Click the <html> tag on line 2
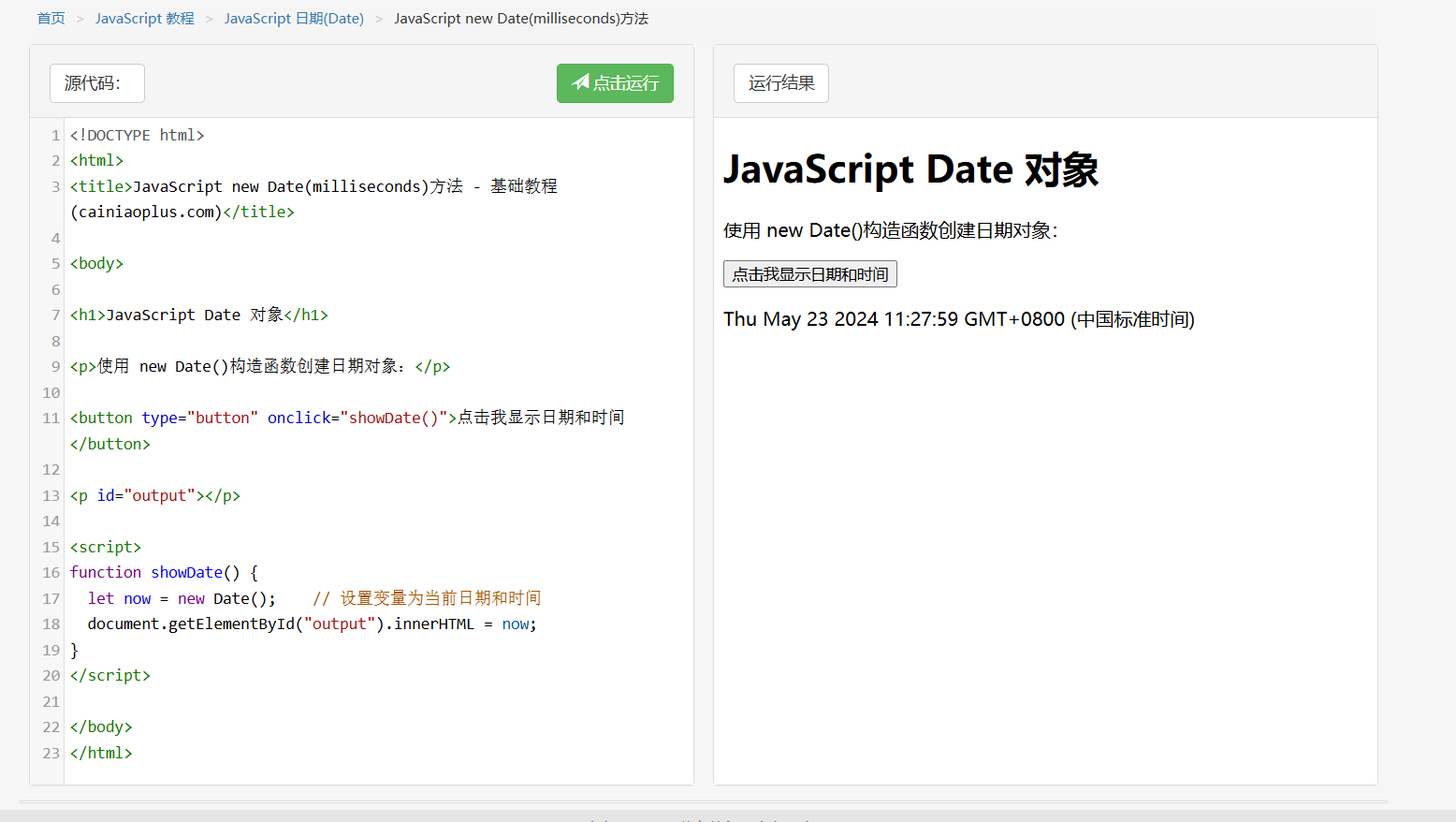 click(96, 160)
